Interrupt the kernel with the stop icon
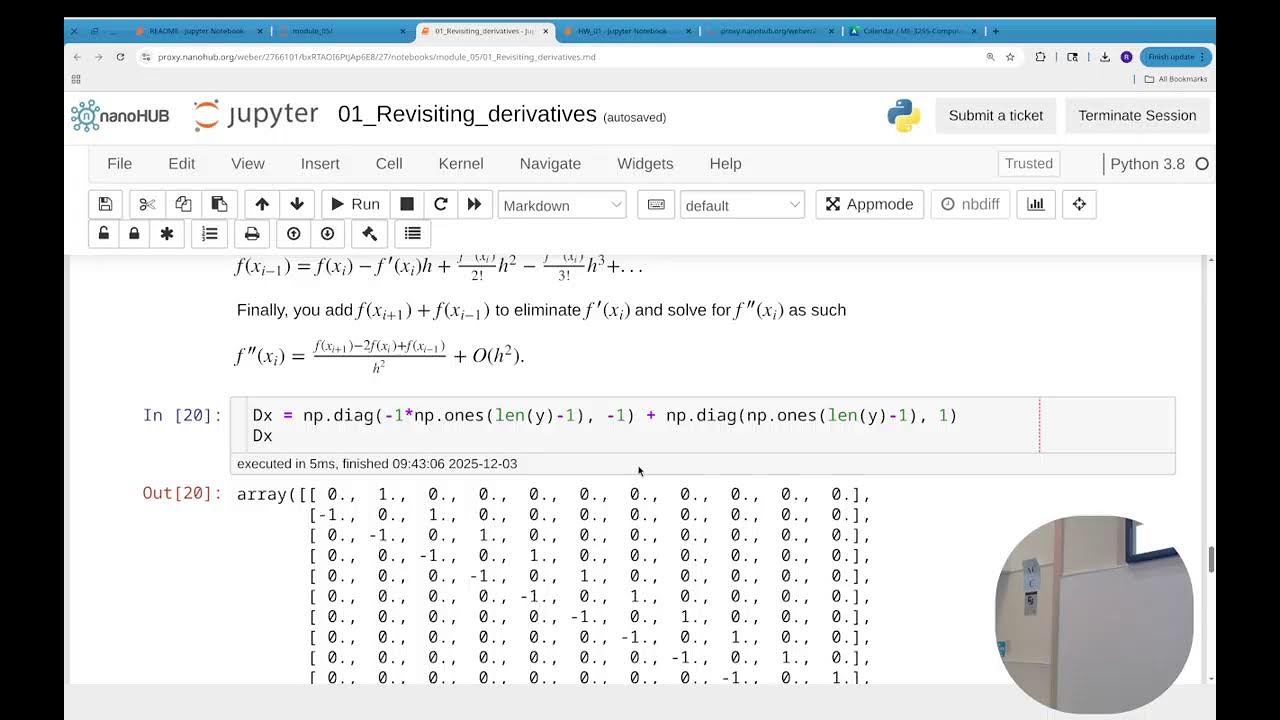The image size is (1280, 720). [407, 204]
